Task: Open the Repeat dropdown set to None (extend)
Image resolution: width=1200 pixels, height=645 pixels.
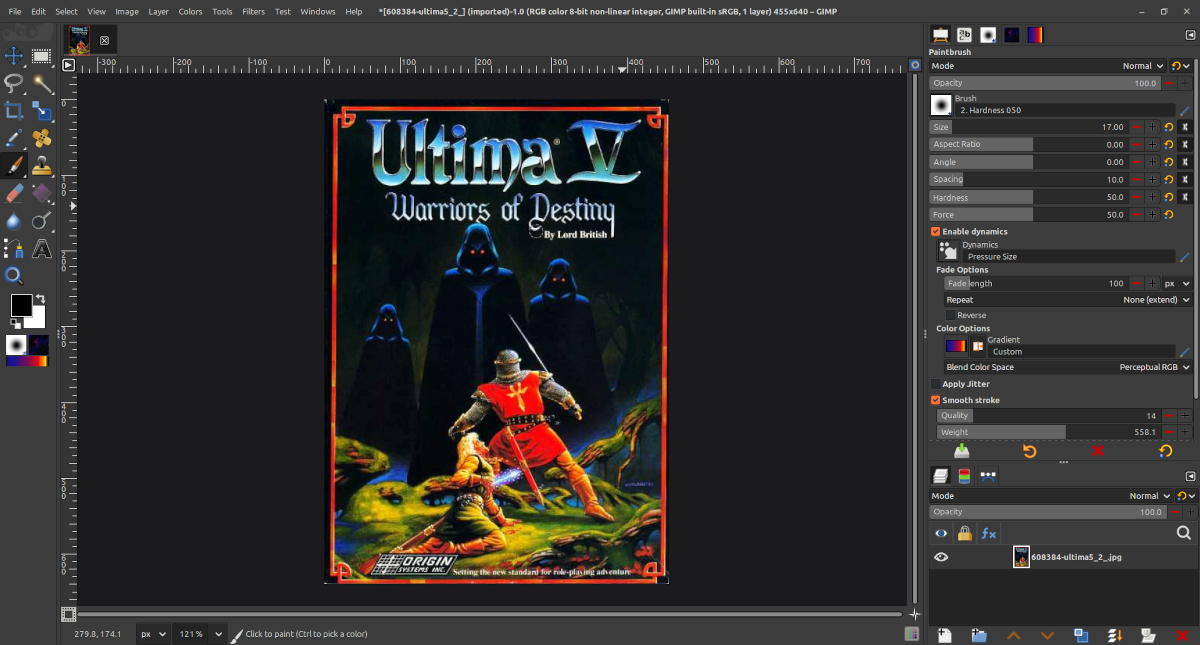Action: [x=1068, y=300]
